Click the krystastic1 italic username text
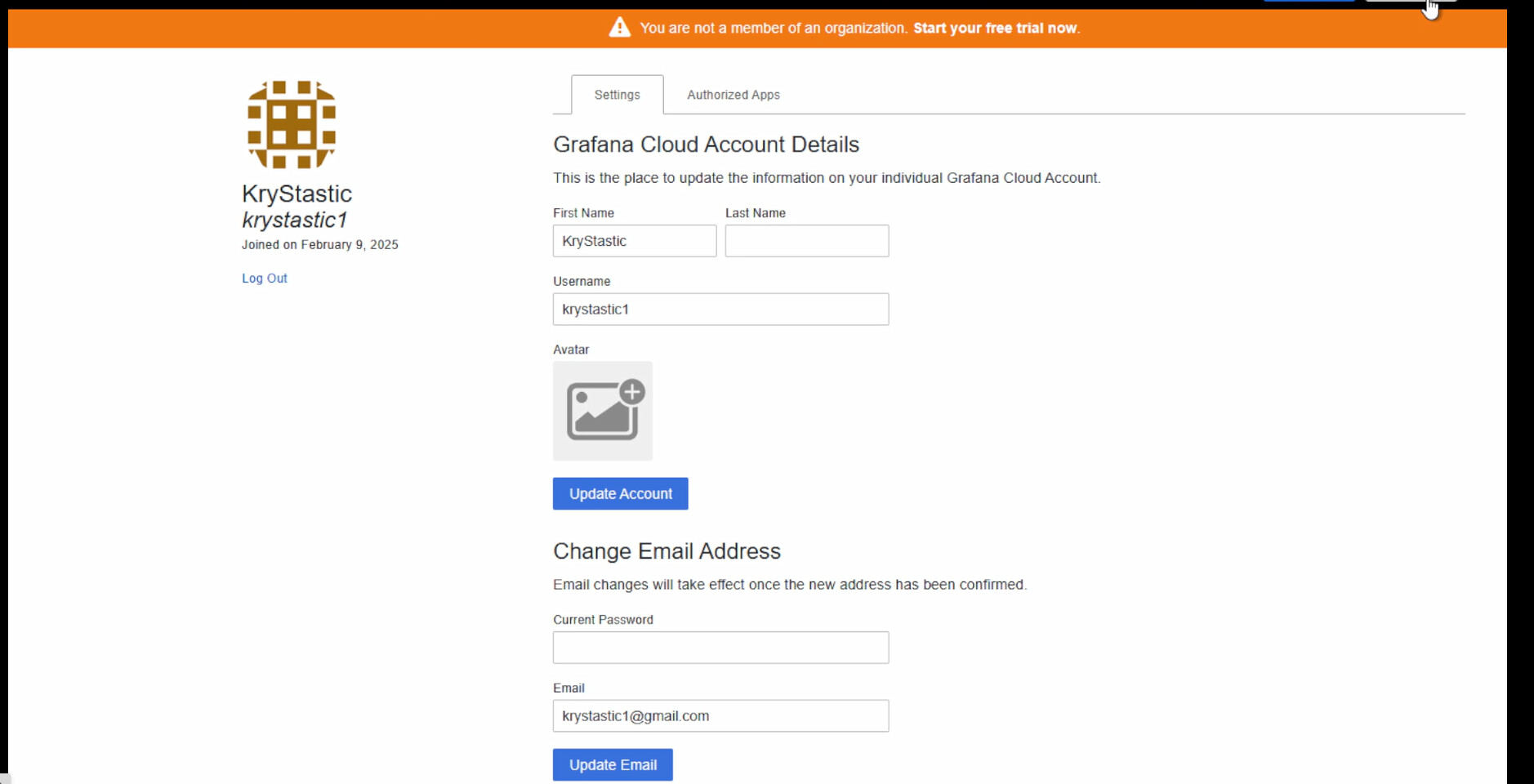Screen dimensions: 1534x784 point(295,220)
